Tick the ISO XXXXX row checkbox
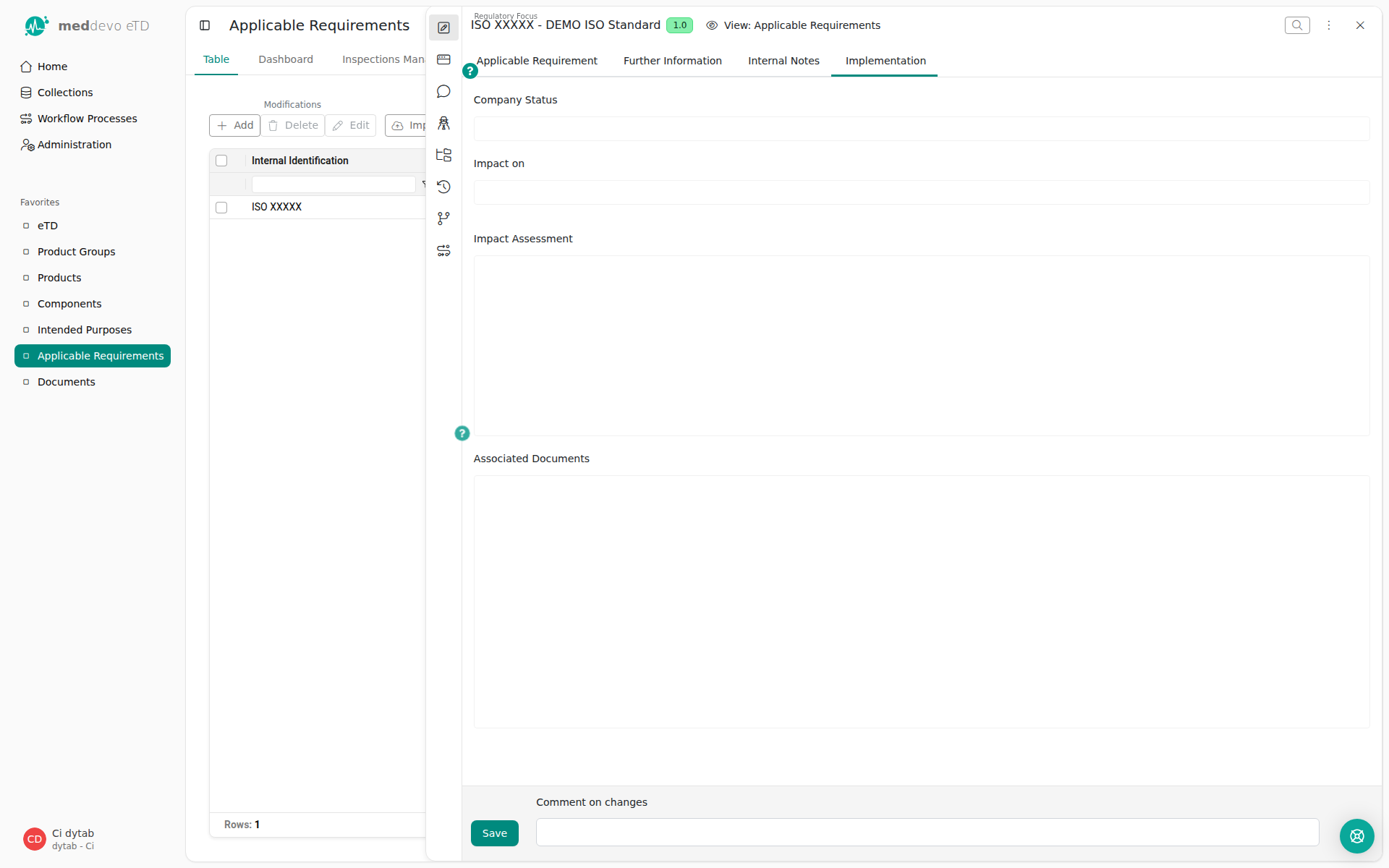This screenshot has width=1389, height=868. [x=221, y=208]
